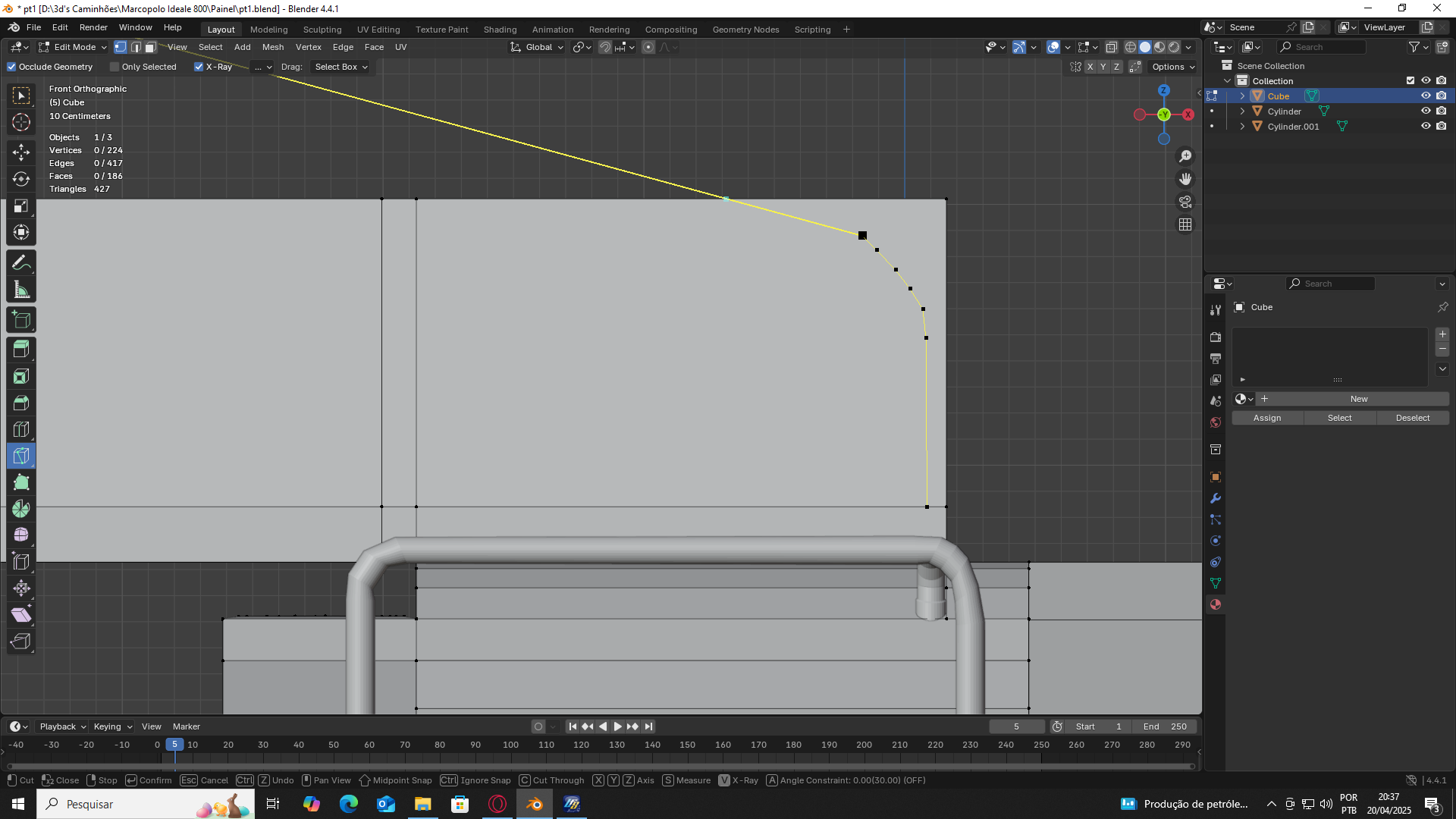
Task: Switch to the Shading workspace tab
Action: [500, 30]
